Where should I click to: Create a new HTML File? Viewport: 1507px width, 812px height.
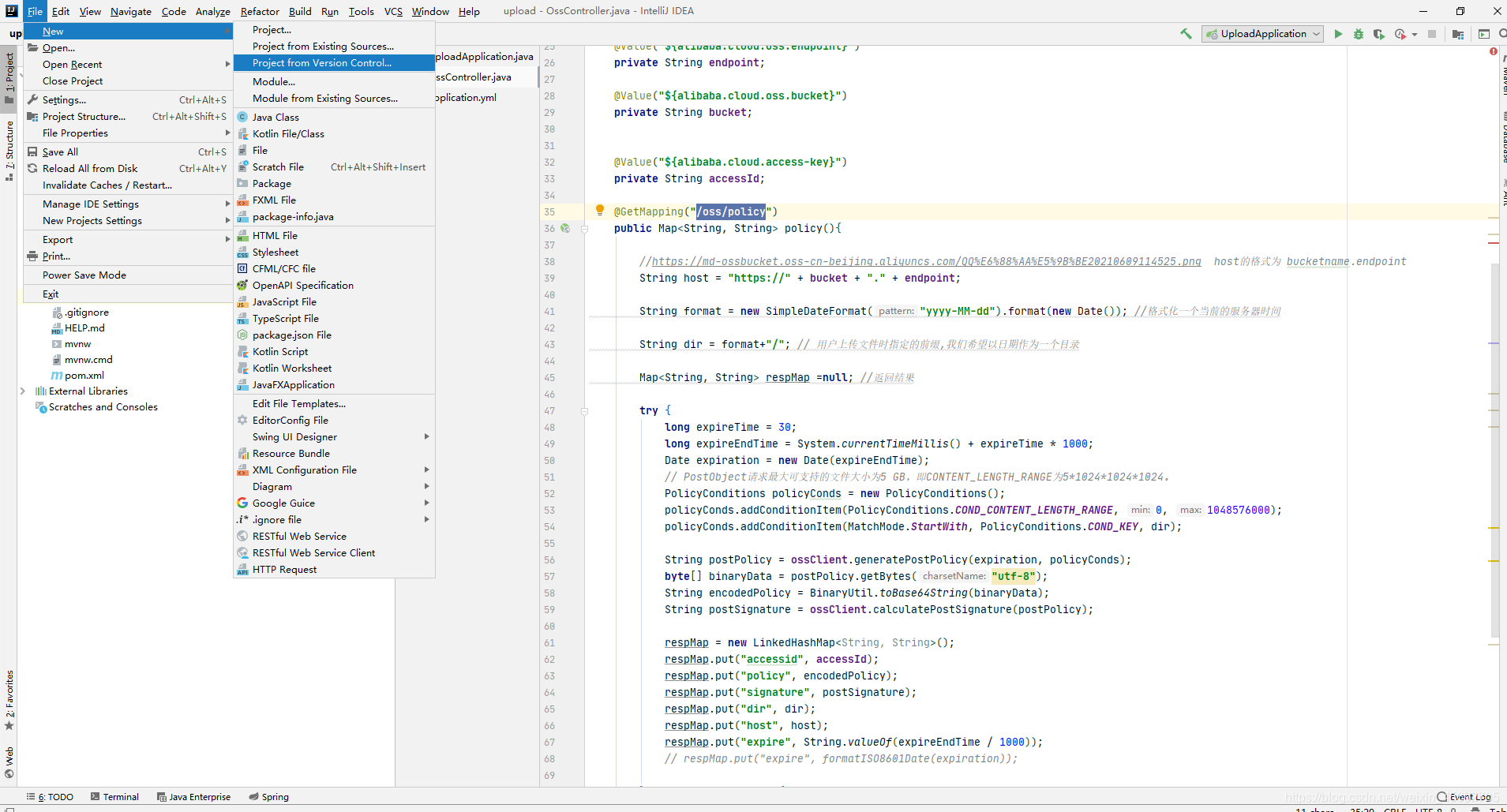click(335, 235)
